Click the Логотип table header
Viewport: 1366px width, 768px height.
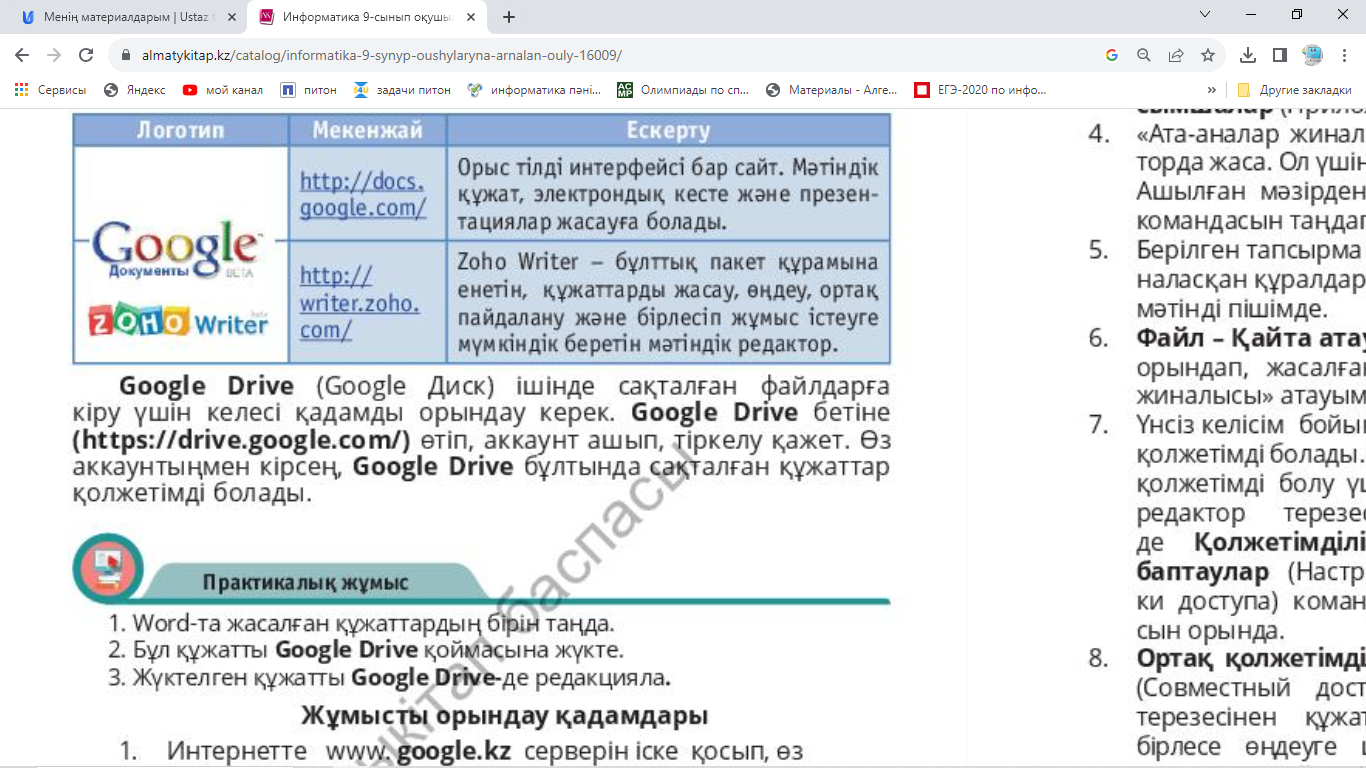(x=181, y=130)
